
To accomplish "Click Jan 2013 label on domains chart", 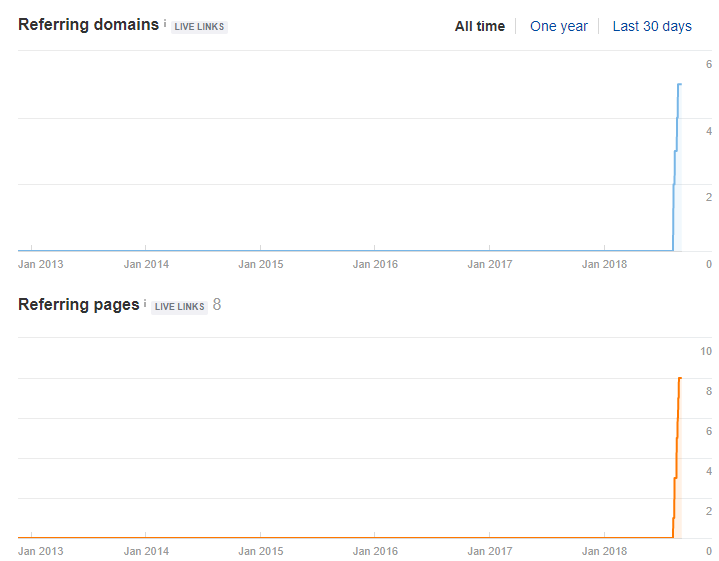I will click(x=40, y=264).
